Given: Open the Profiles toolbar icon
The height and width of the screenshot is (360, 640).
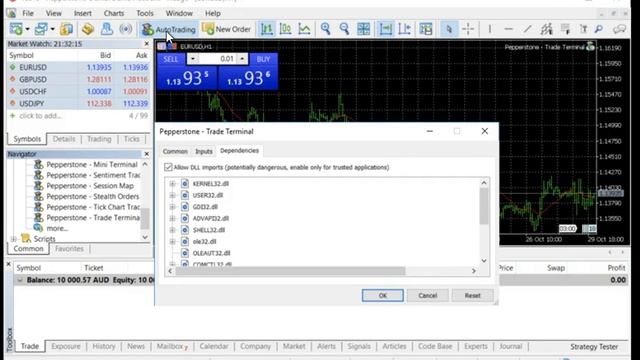Looking at the screenshot, I should (x=41, y=29).
